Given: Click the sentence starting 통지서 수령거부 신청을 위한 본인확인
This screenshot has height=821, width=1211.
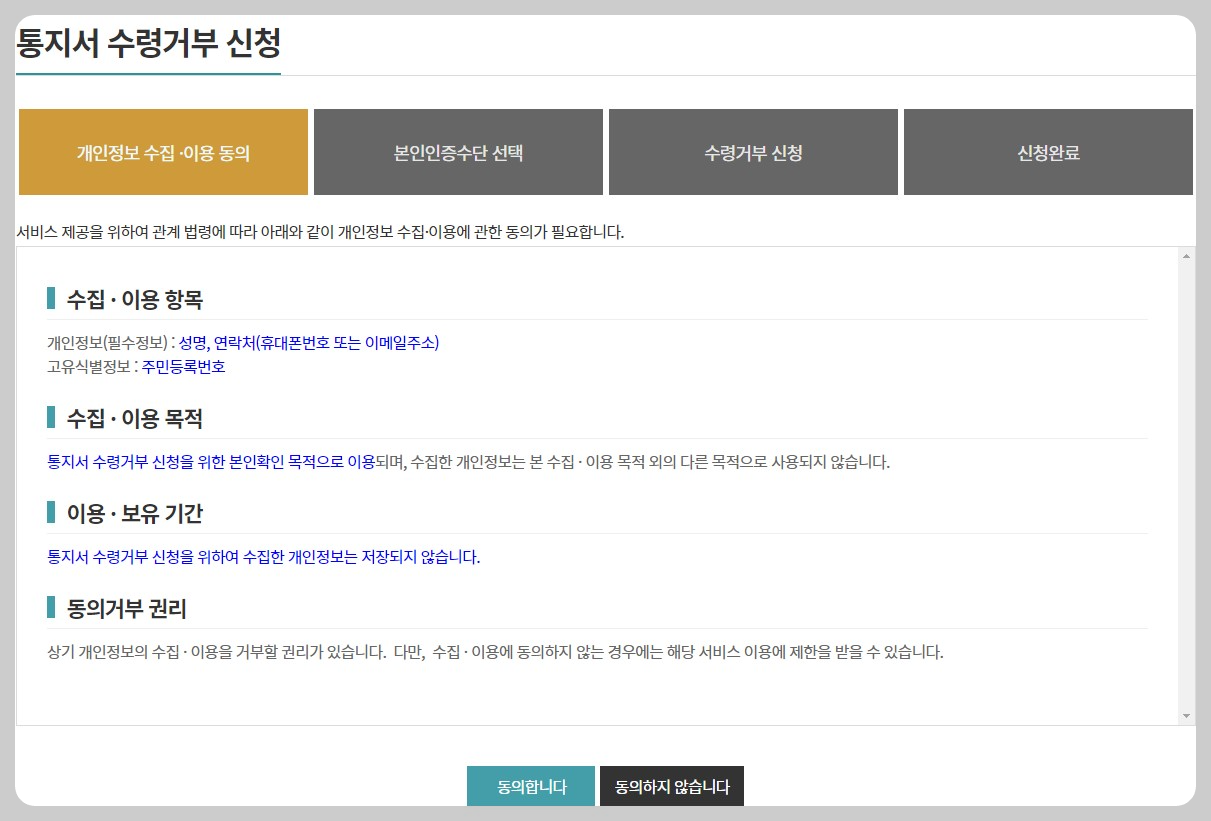Looking at the screenshot, I should coord(468,462).
